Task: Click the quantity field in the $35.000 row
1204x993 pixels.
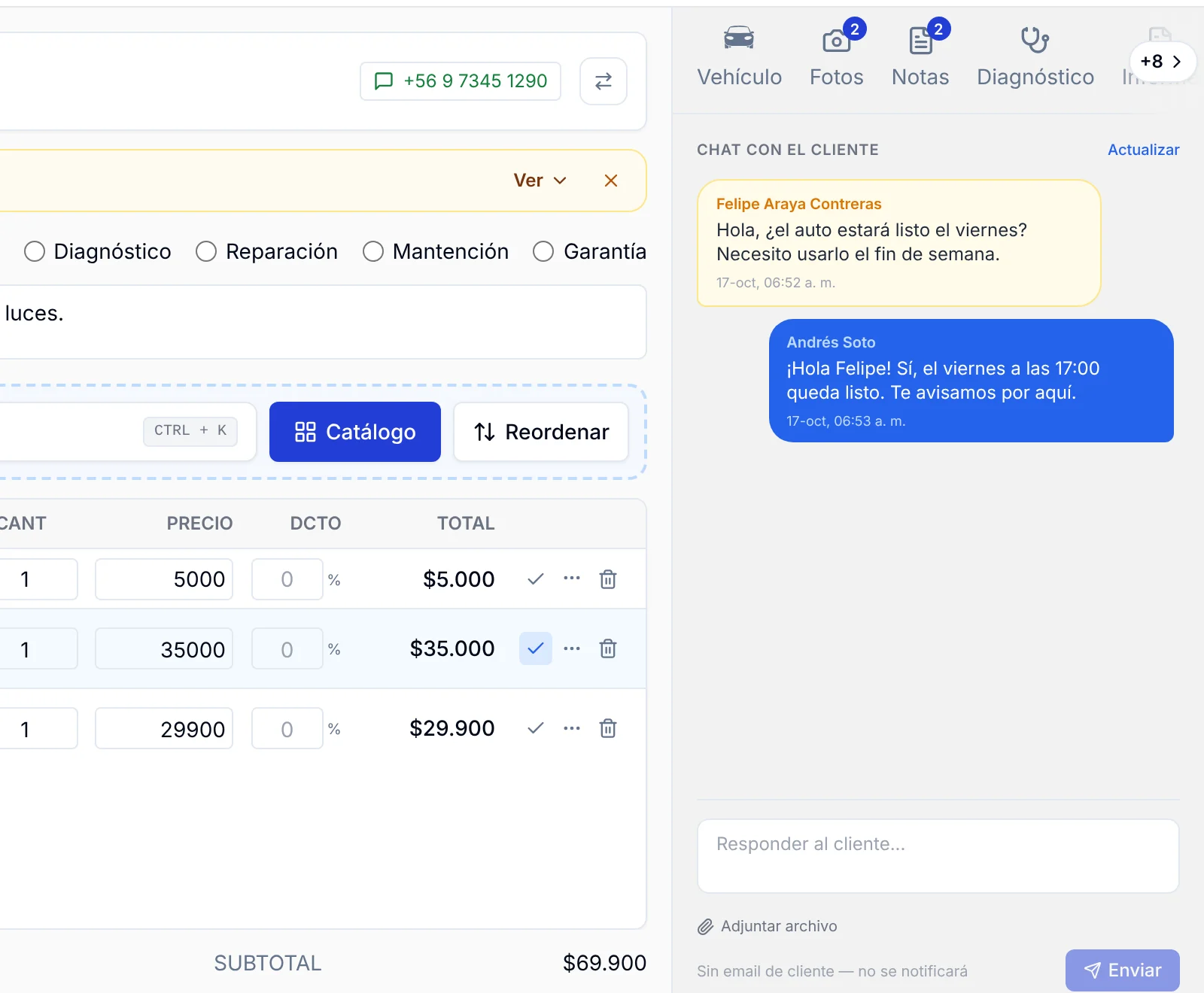Action: (38, 648)
